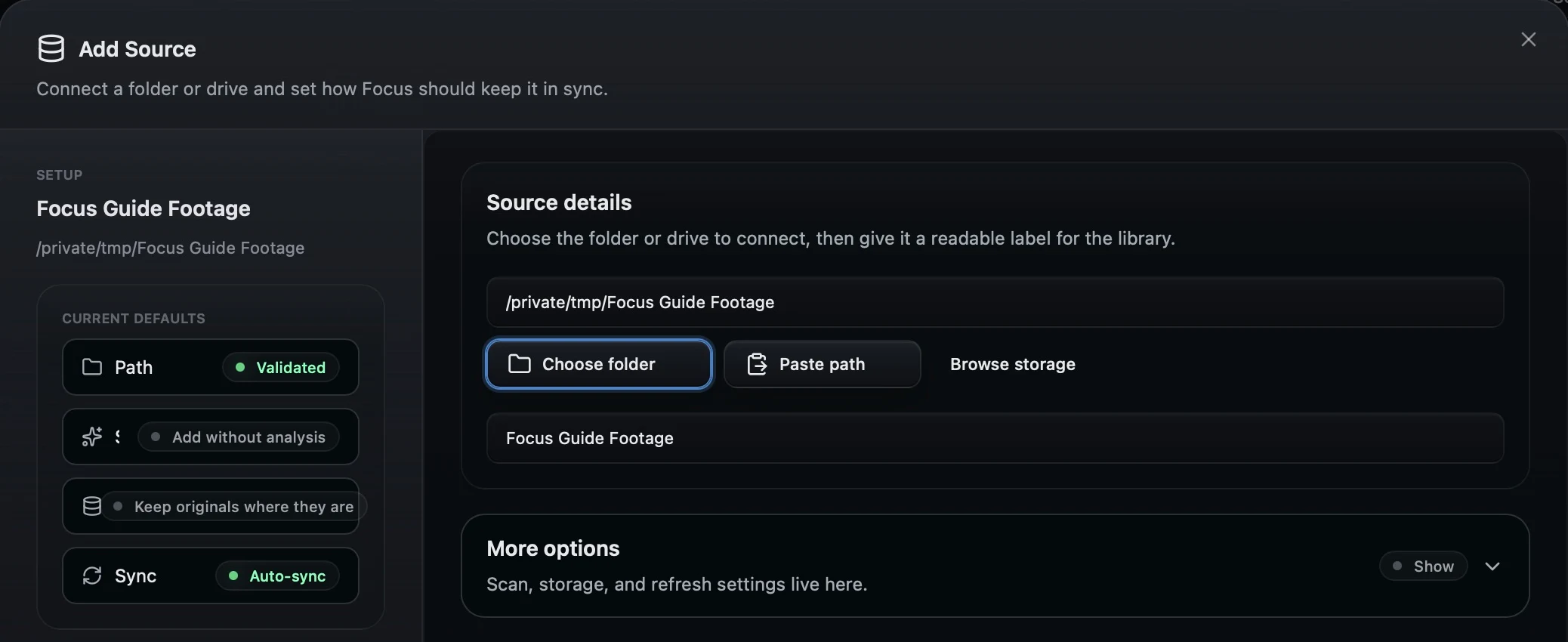Click the Add Source title
The width and height of the screenshot is (1568, 642).
click(137, 49)
